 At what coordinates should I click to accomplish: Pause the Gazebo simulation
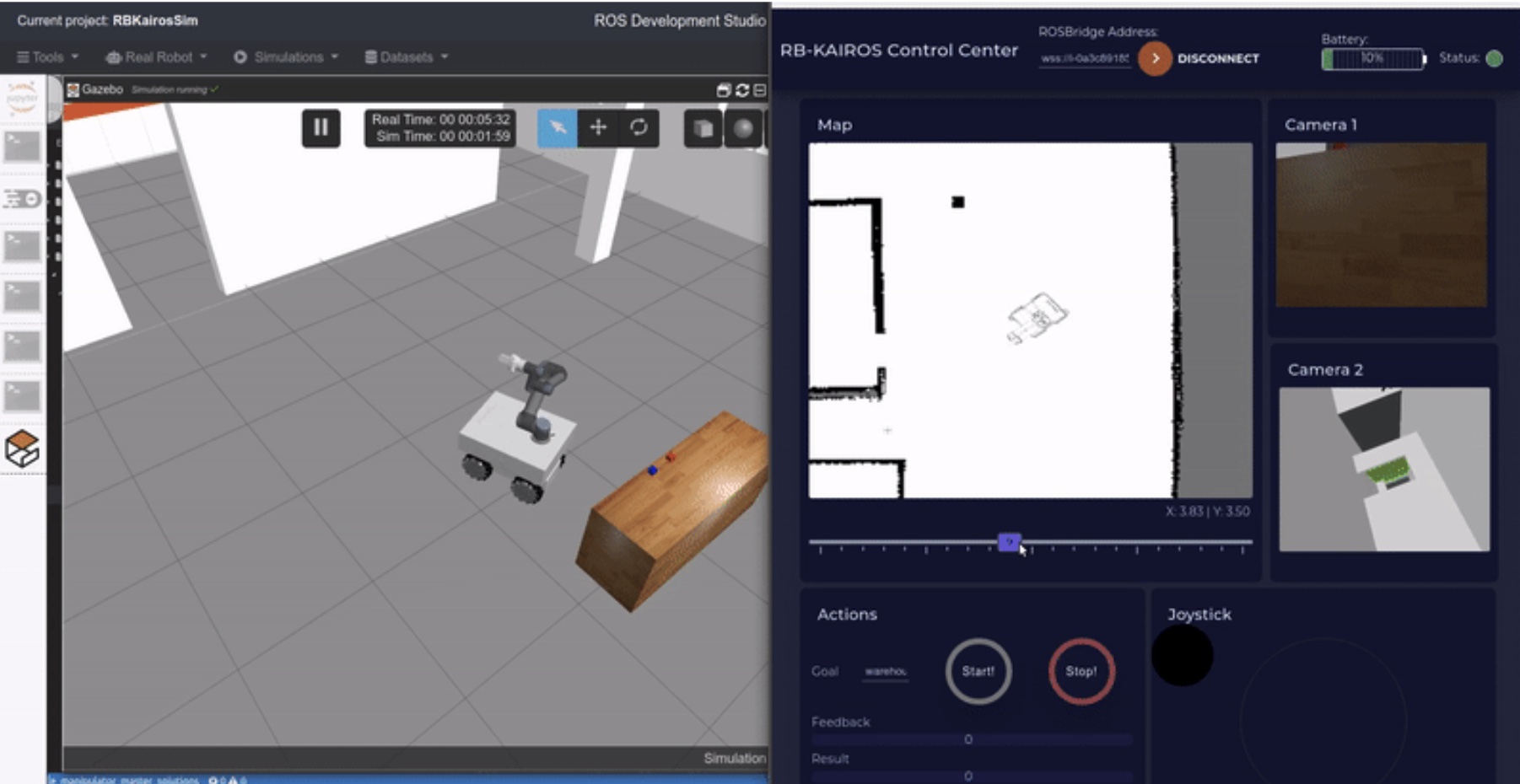(x=321, y=128)
